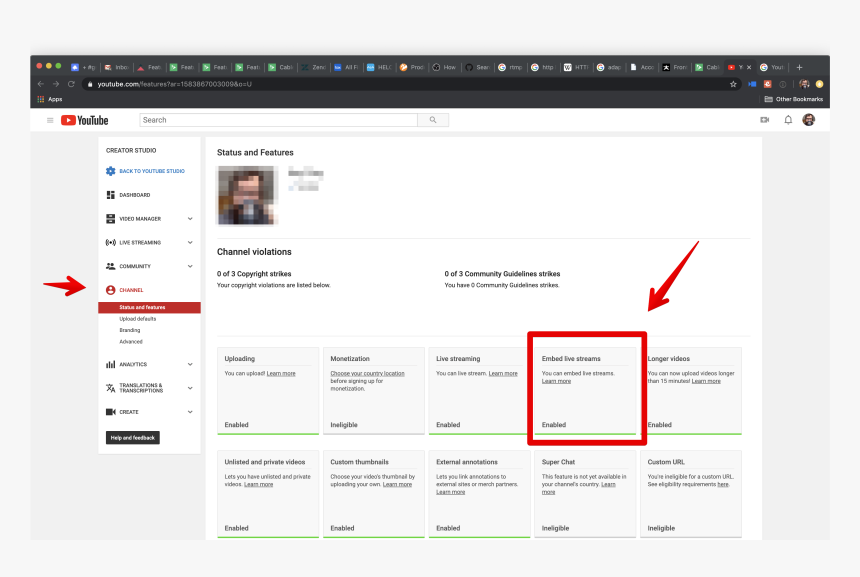The image size is (860, 577).
Task: Click Learn more under Super Chat
Action: [608, 484]
